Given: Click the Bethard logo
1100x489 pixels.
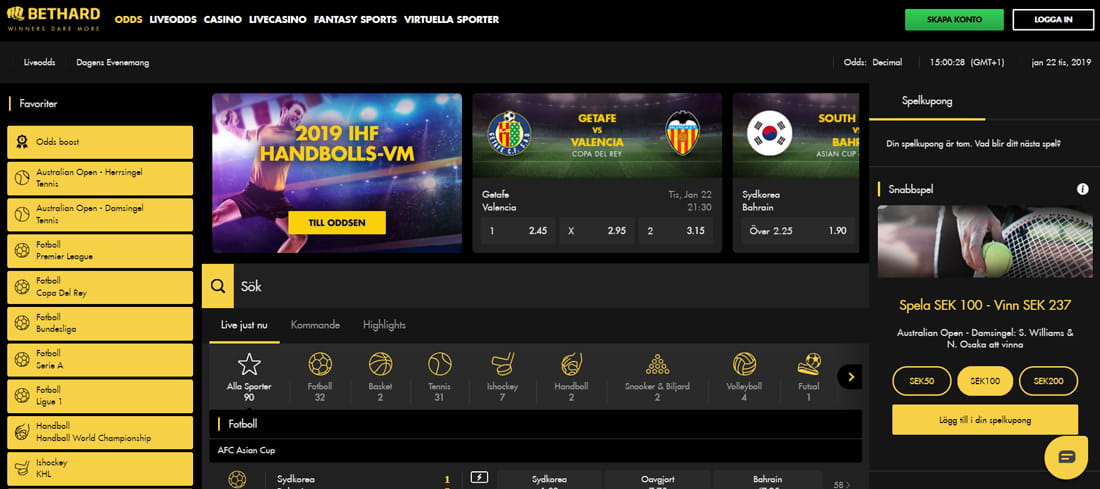Looking at the screenshot, I should point(53,19).
